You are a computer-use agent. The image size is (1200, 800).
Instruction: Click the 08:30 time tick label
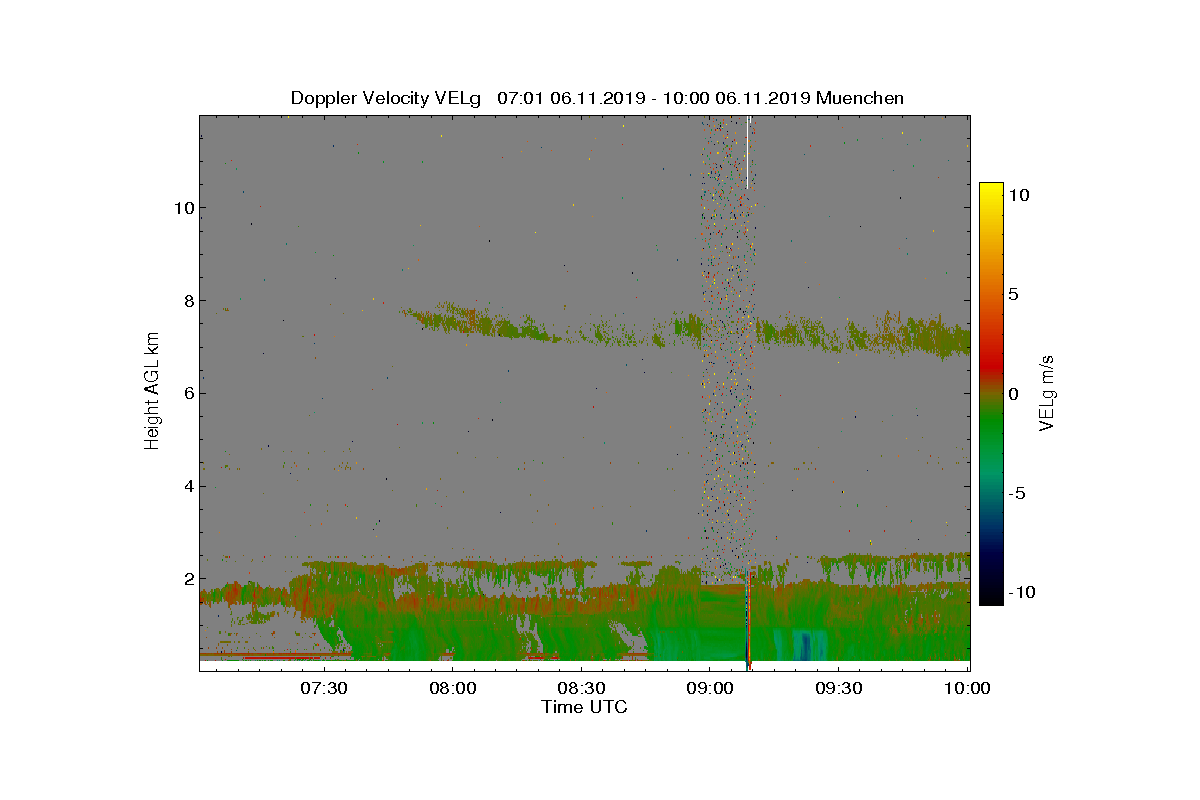coord(581,688)
